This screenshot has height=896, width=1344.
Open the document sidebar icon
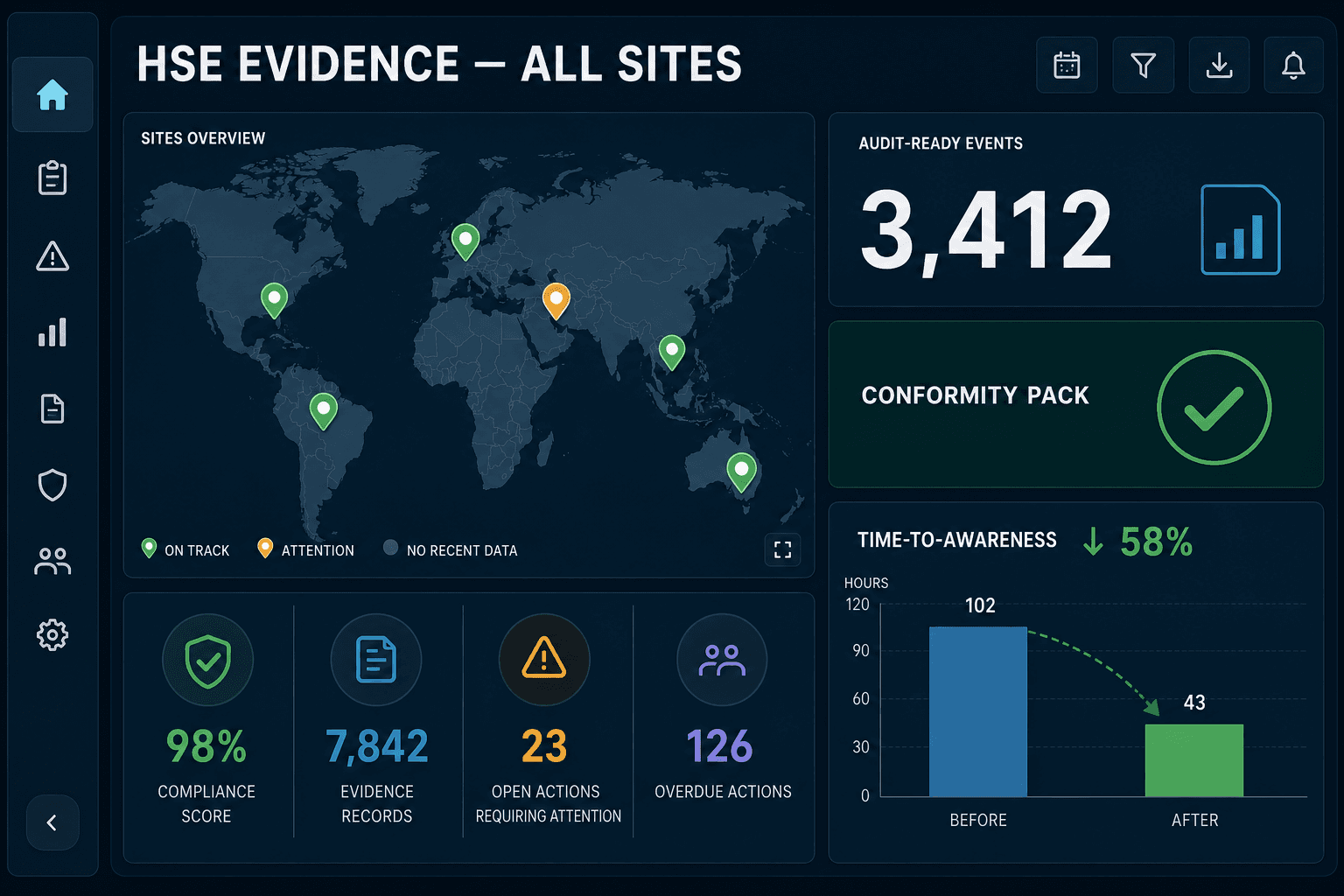[52, 409]
